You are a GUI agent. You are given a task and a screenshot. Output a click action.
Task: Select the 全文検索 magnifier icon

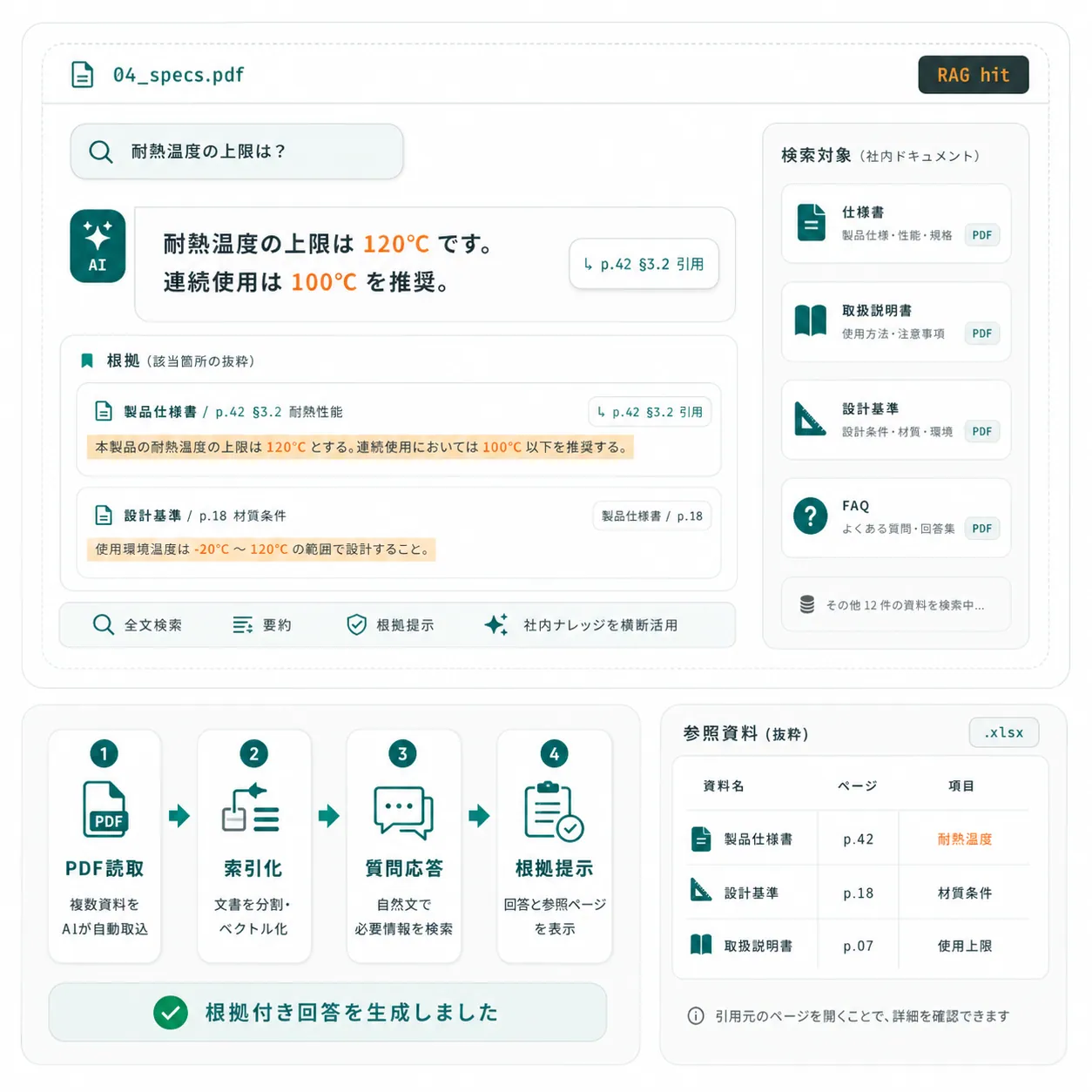[x=104, y=624]
